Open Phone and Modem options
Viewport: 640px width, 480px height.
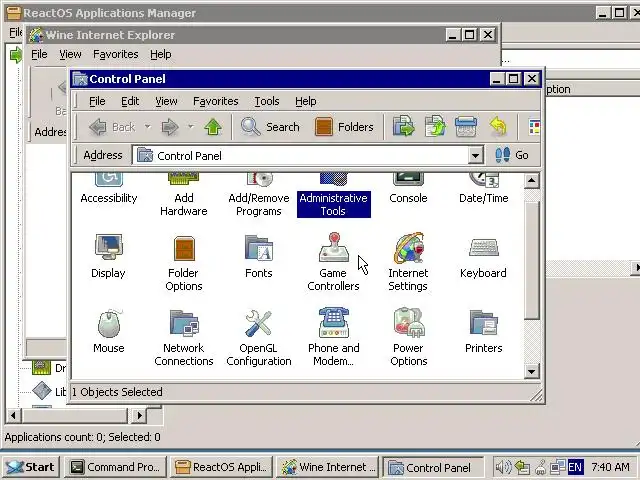[x=333, y=337]
